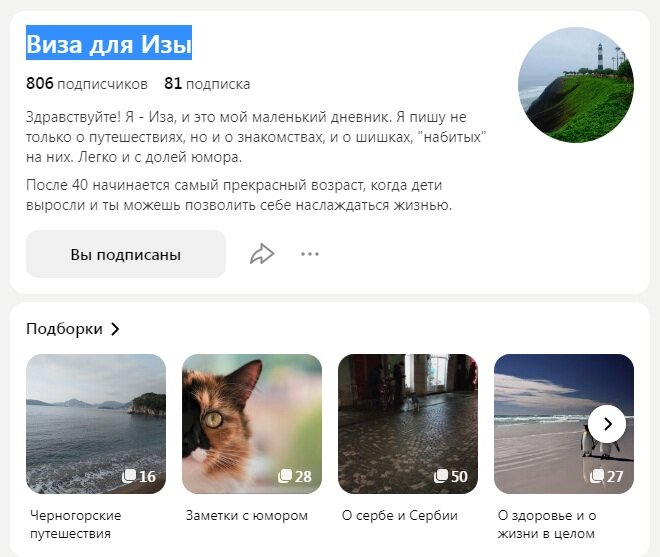Screen dimensions: 660x557
Task: Open the Подборки heading link
Action: tap(64, 329)
